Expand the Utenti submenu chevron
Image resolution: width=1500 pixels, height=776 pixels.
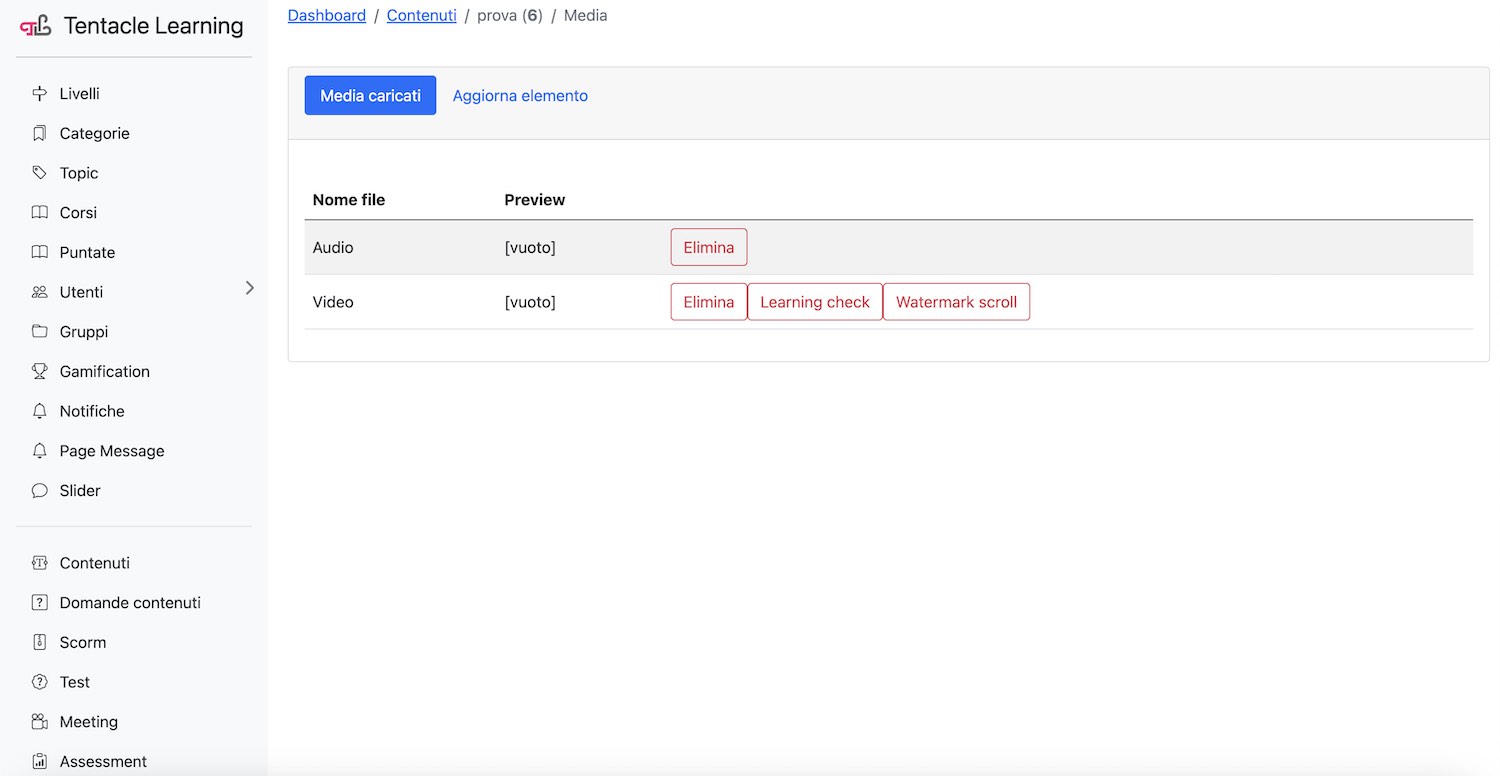[x=249, y=289]
